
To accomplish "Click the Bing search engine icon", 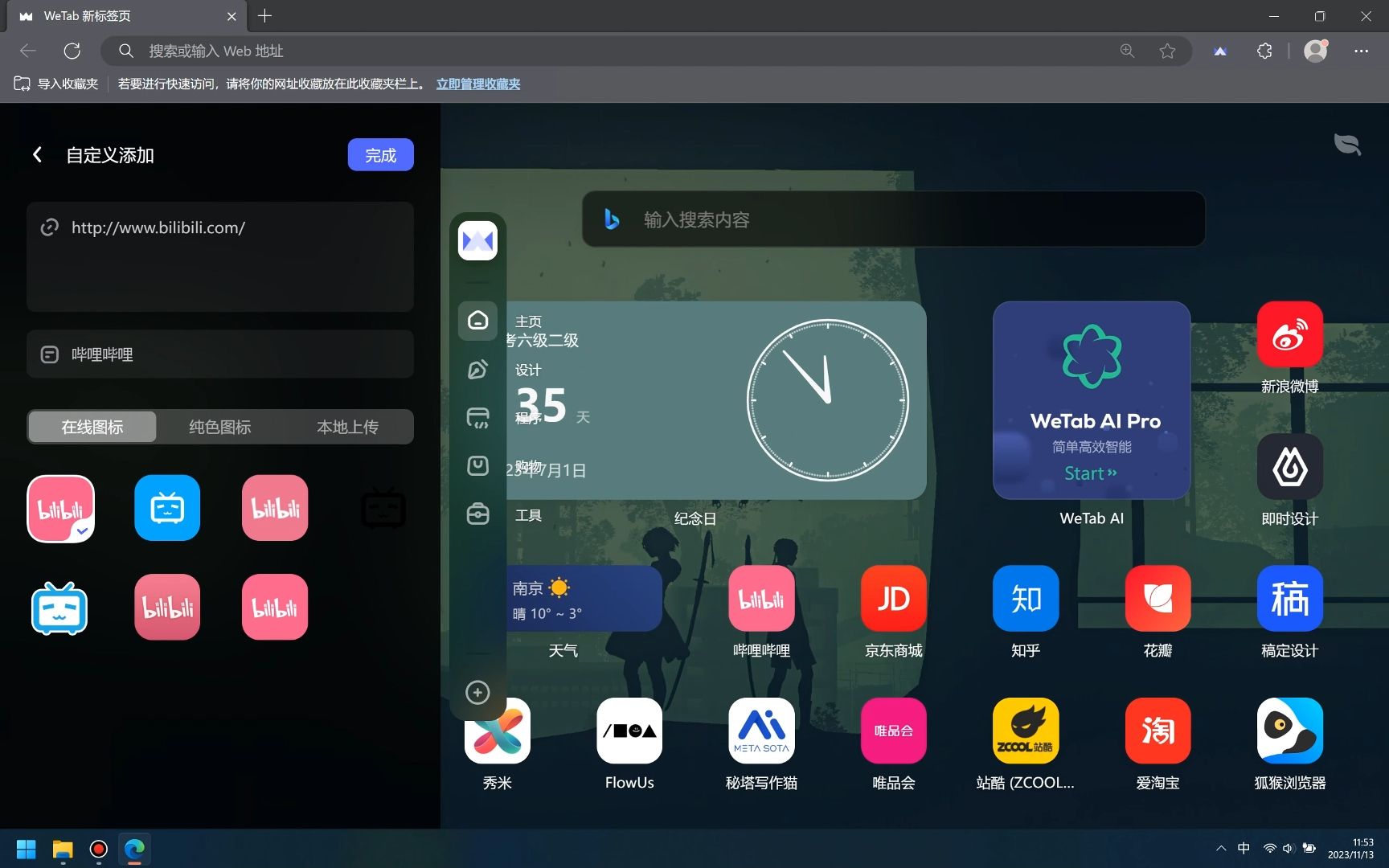I will pos(612,219).
